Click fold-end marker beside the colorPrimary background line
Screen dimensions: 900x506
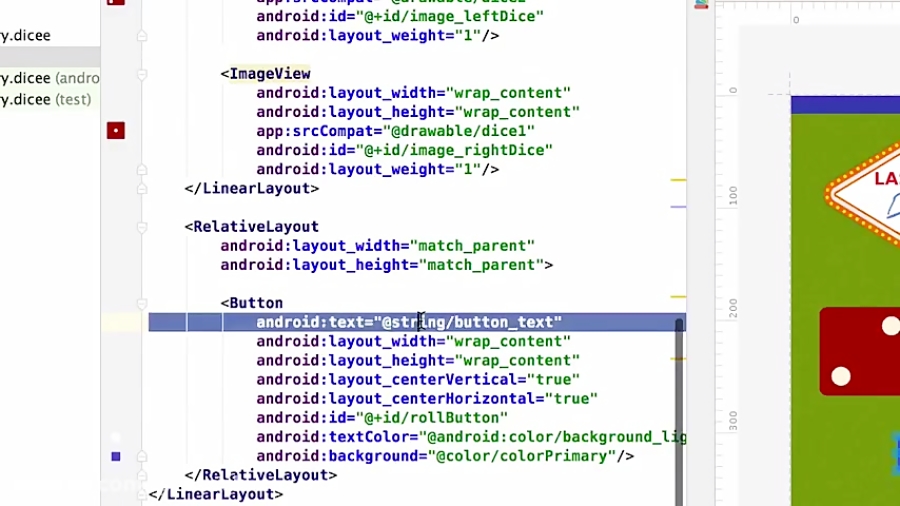coord(142,457)
